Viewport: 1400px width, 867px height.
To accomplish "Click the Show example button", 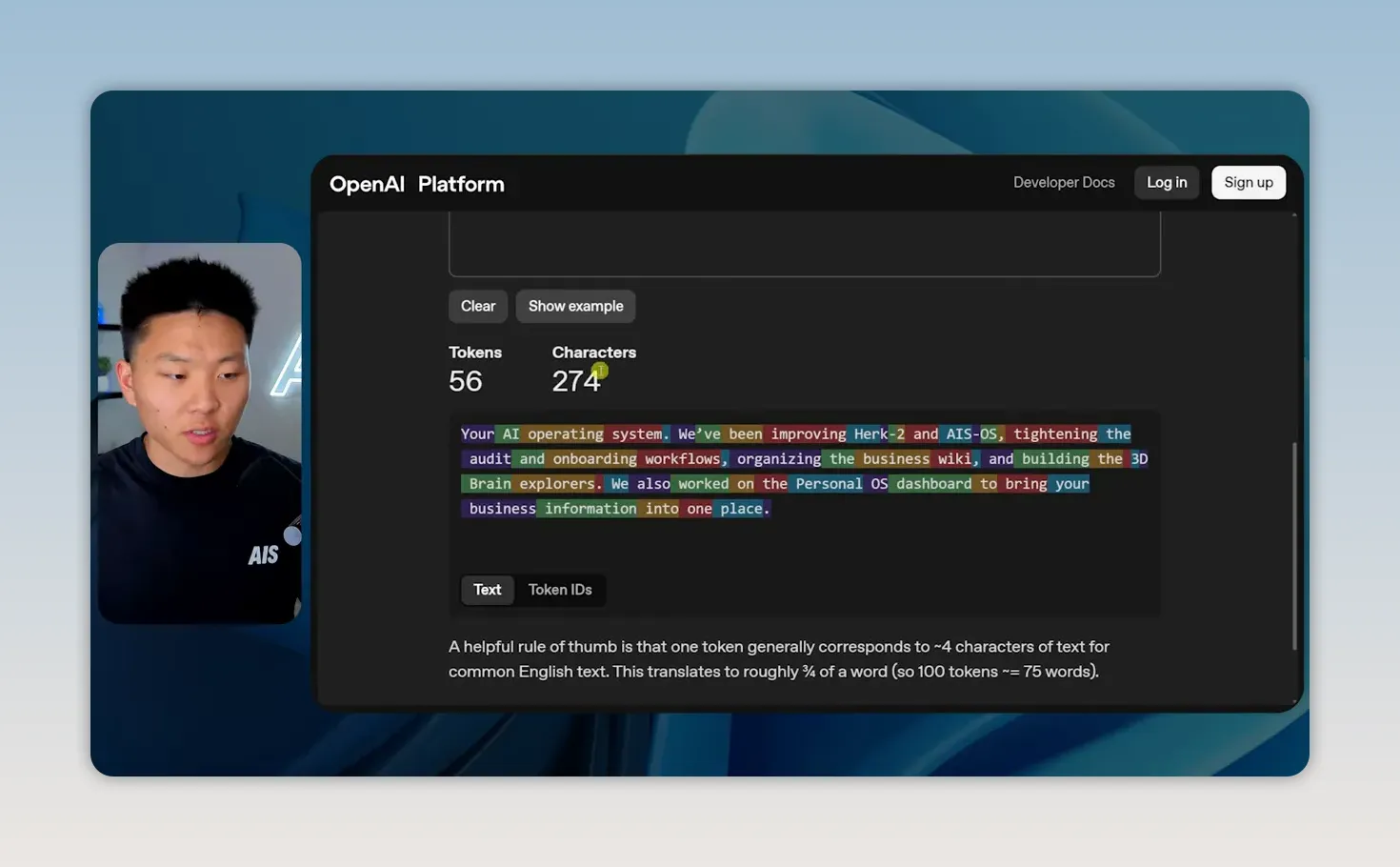I will point(576,306).
